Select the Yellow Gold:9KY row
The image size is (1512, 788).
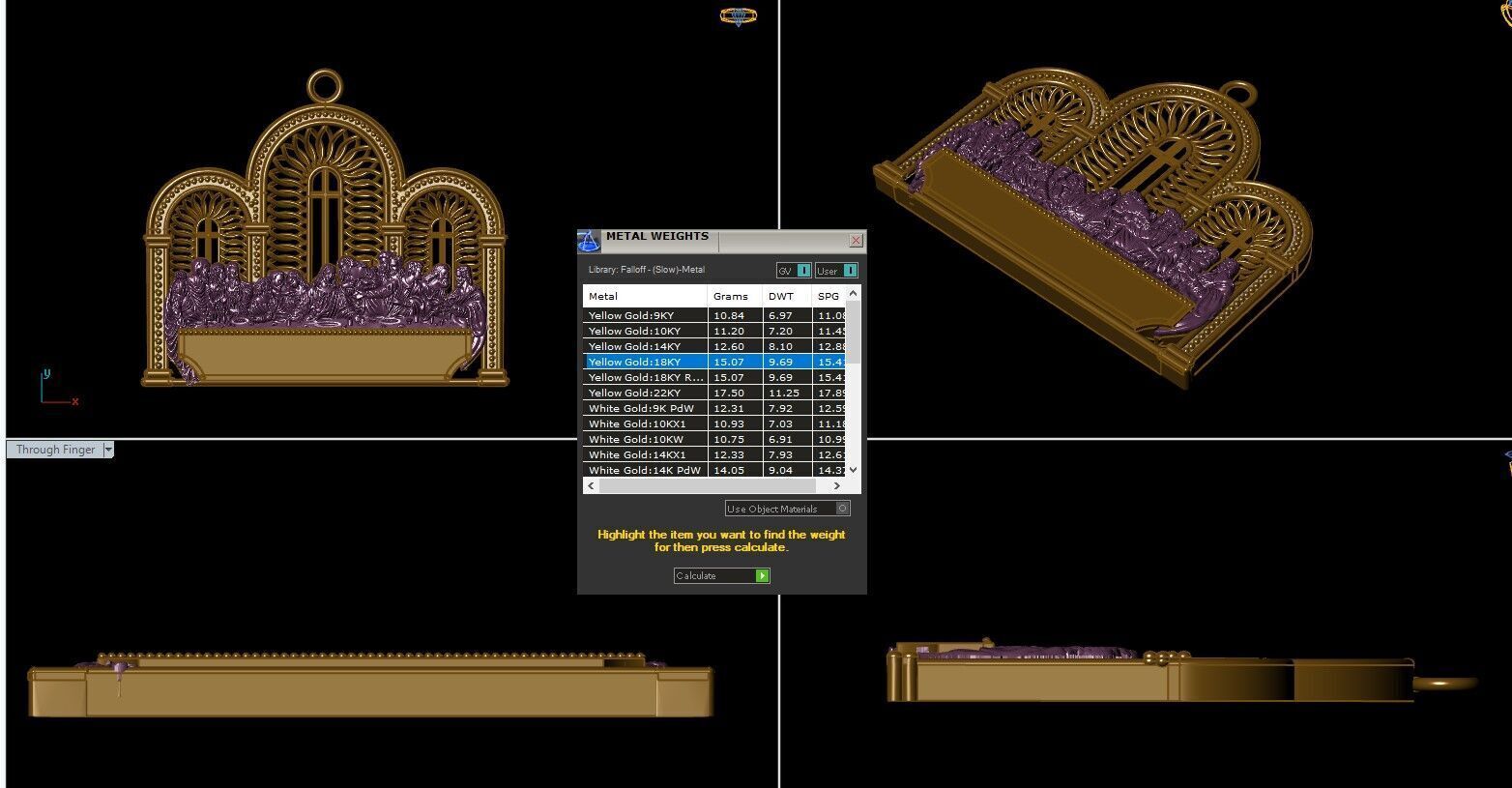(714, 315)
